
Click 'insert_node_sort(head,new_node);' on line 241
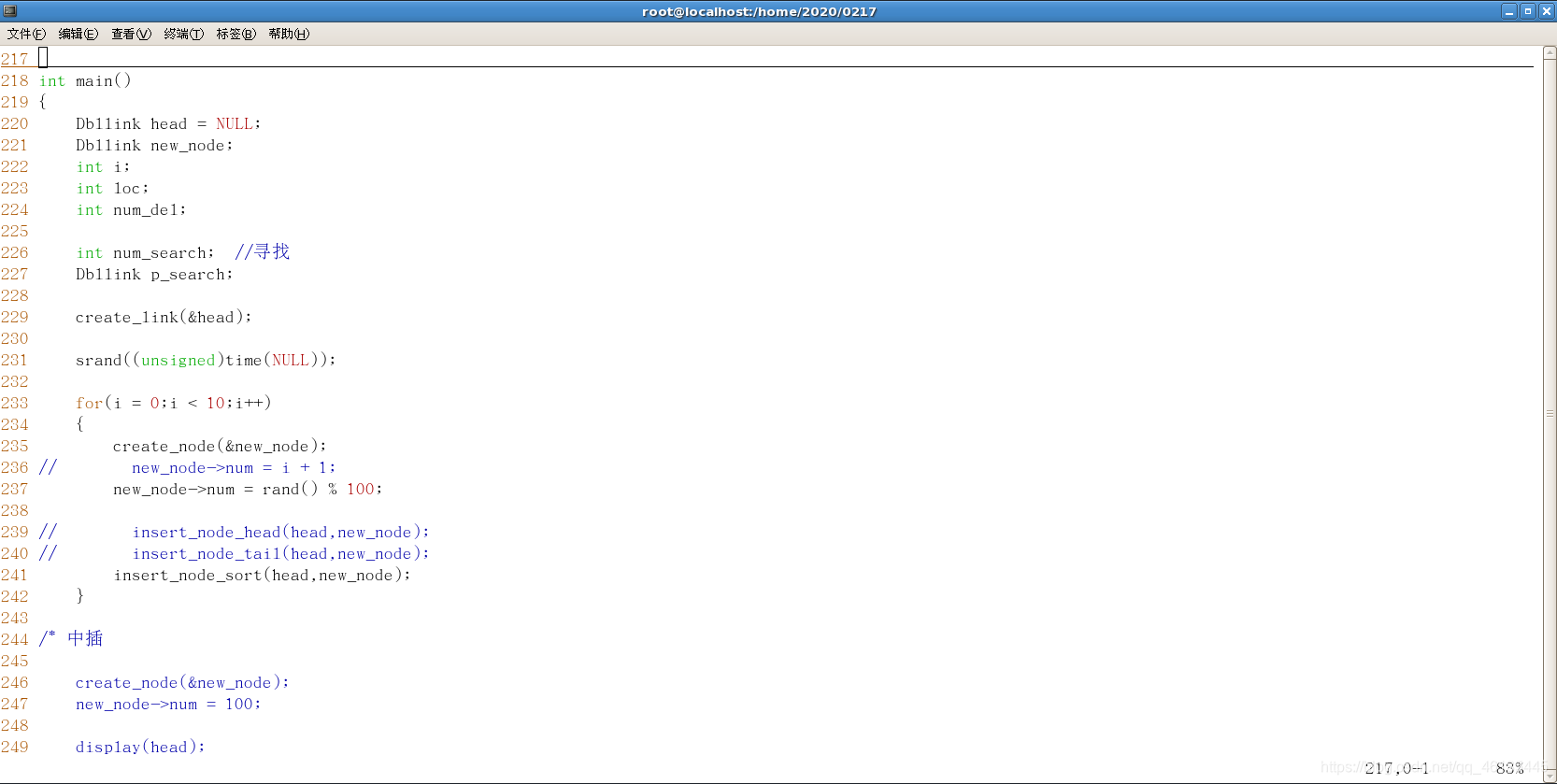pyautogui.click(x=262, y=576)
